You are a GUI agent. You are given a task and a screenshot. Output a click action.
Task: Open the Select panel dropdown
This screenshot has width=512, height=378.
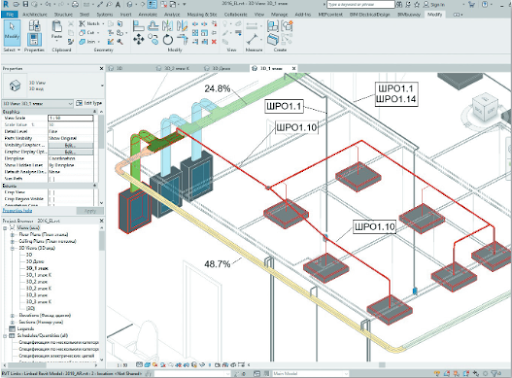12,50
